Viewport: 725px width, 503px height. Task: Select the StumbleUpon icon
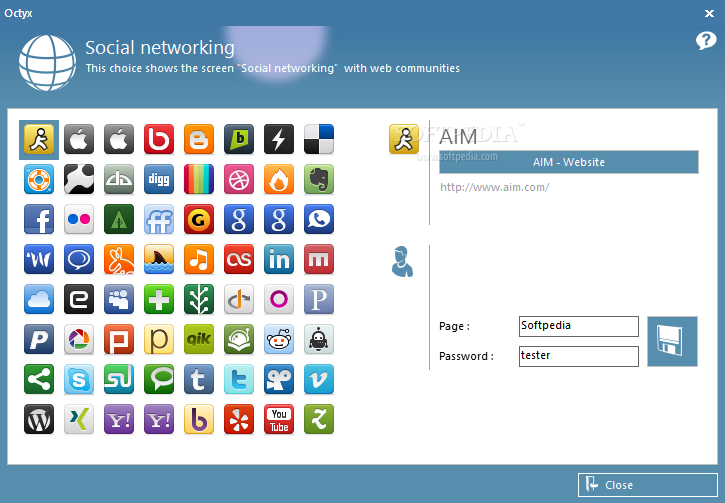click(x=119, y=379)
